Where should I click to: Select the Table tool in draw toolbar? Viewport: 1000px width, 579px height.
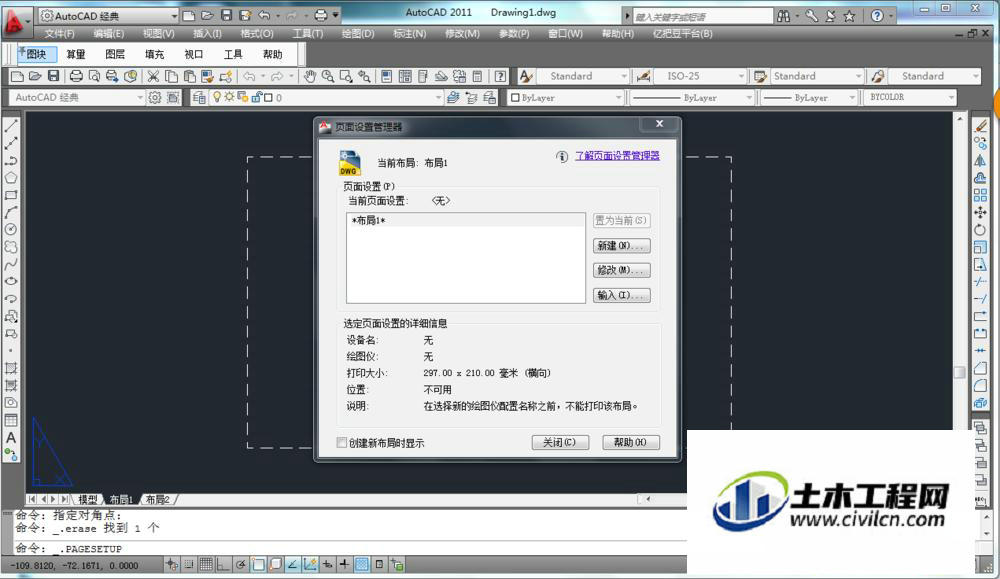point(11,420)
